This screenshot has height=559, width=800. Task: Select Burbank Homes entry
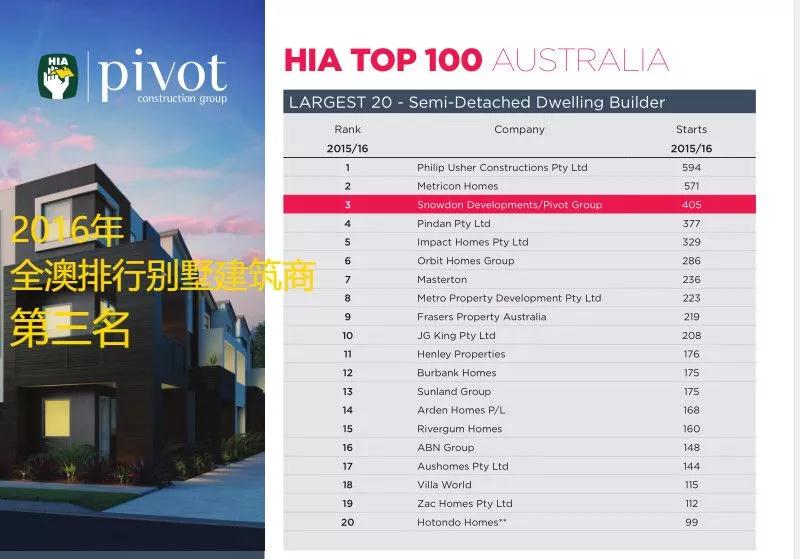point(456,373)
